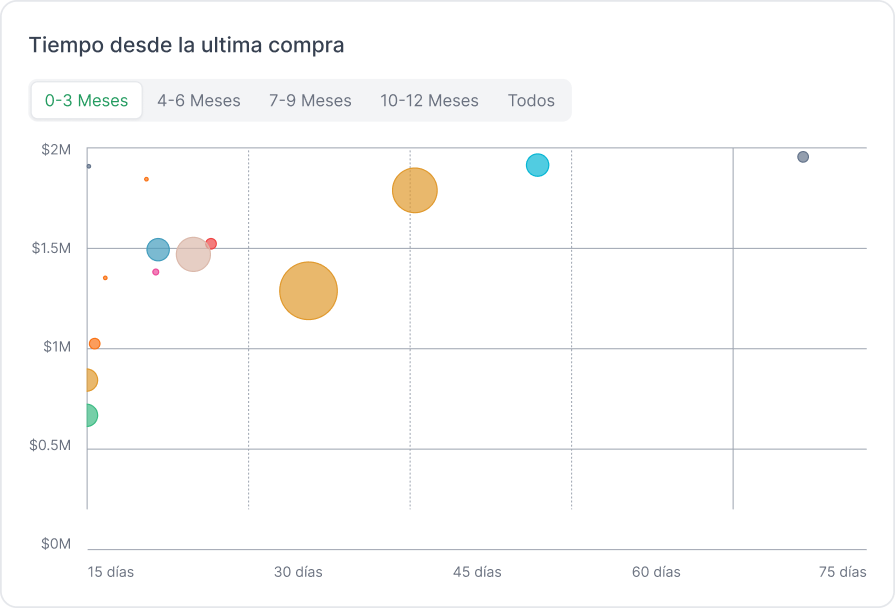Click the small red bubble
The image size is (895, 608).
pyautogui.click(x=211, y=244)
